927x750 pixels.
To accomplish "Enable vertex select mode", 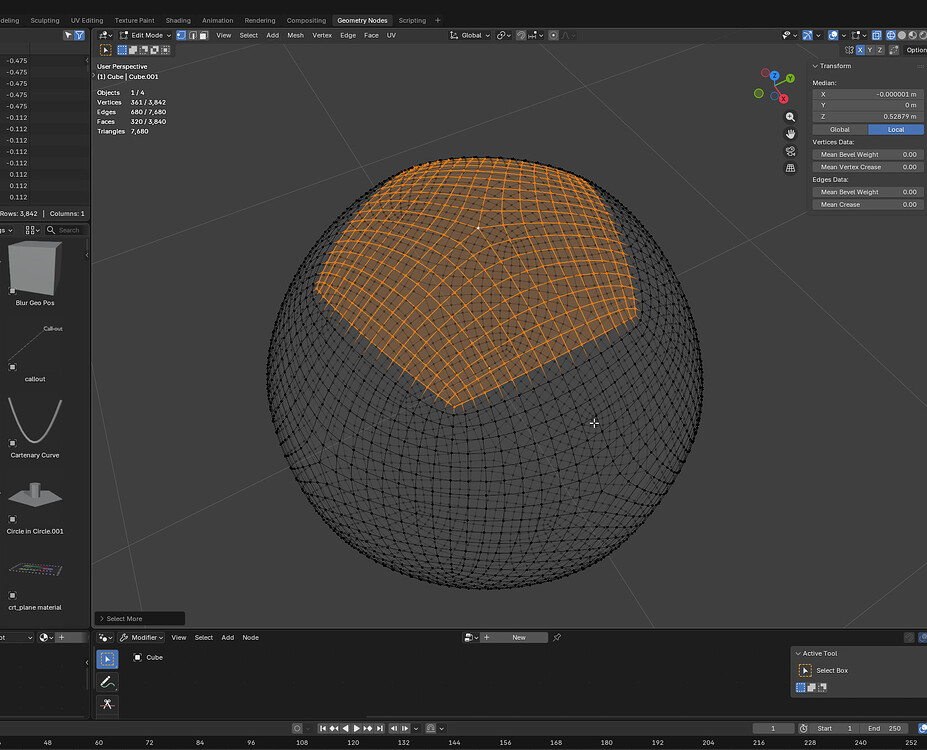I will coord(181,35).
